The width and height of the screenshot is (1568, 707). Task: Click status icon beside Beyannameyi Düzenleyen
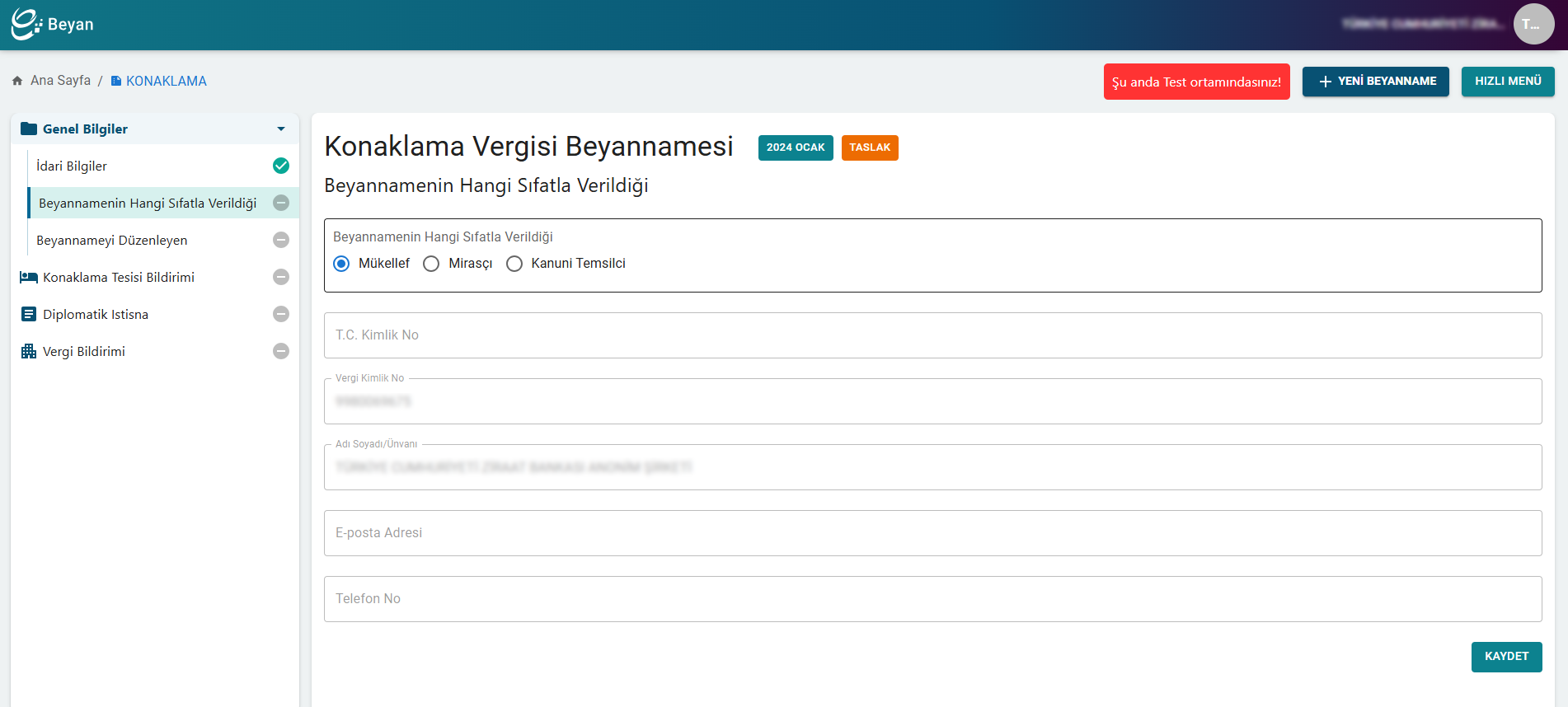[x=281, y=240]
